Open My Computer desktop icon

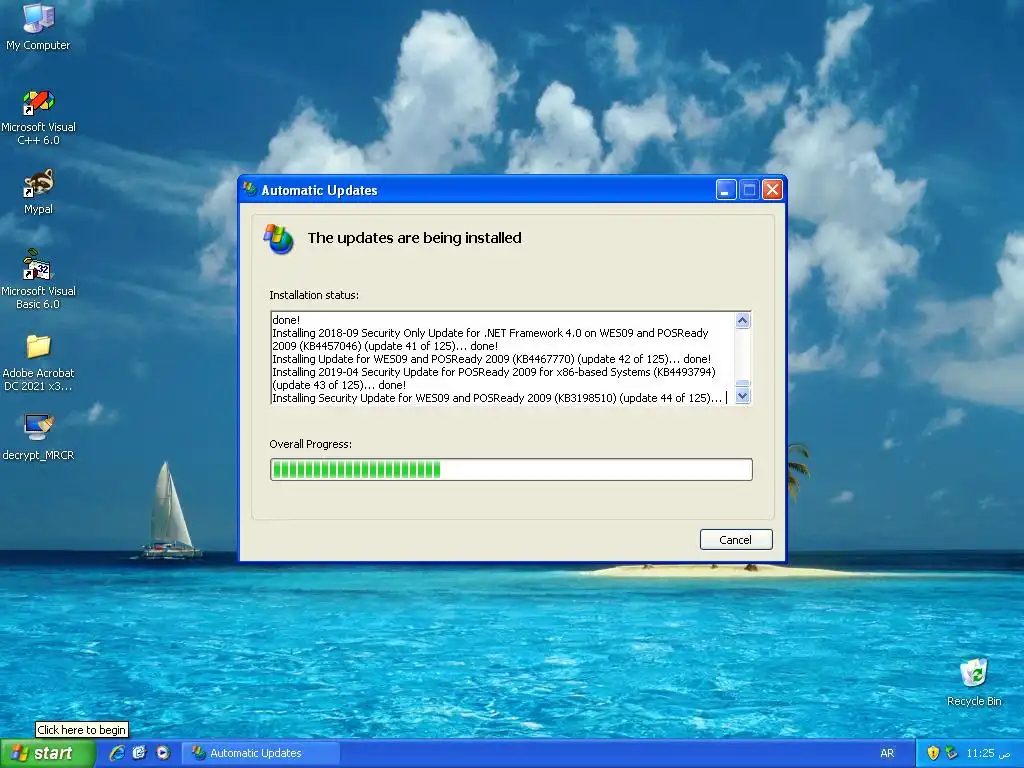coord(38,27)
